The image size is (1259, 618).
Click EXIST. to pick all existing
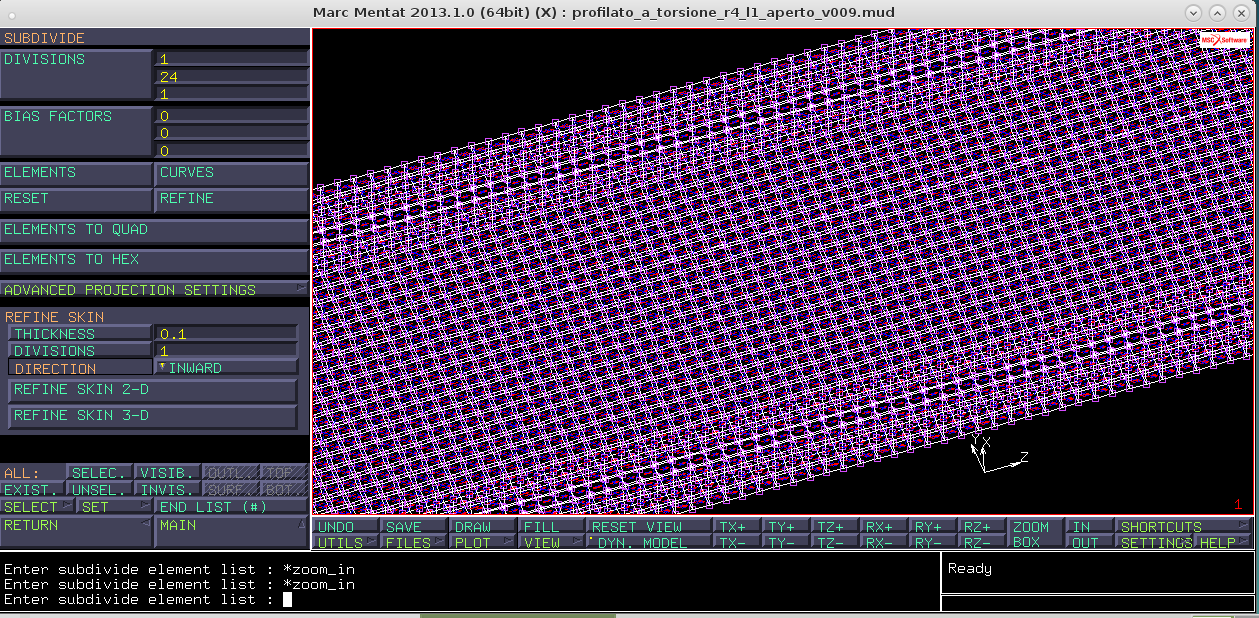pyautogui.click(x=33, y=490)
